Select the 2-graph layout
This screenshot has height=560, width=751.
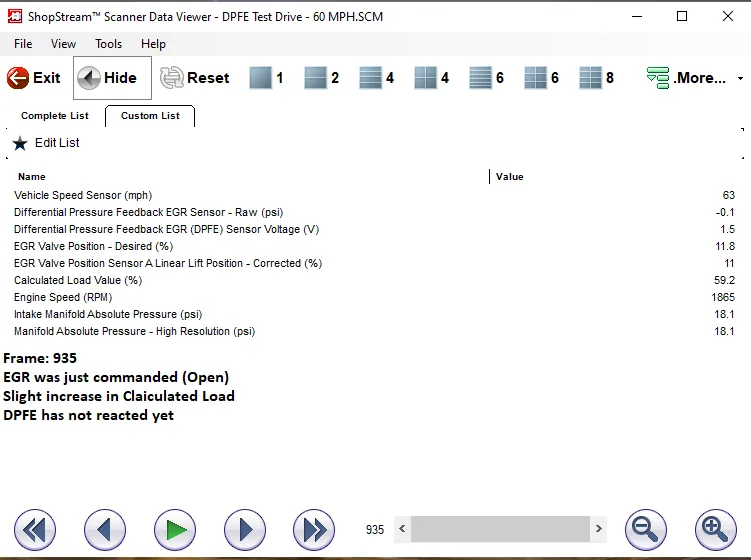321,78
